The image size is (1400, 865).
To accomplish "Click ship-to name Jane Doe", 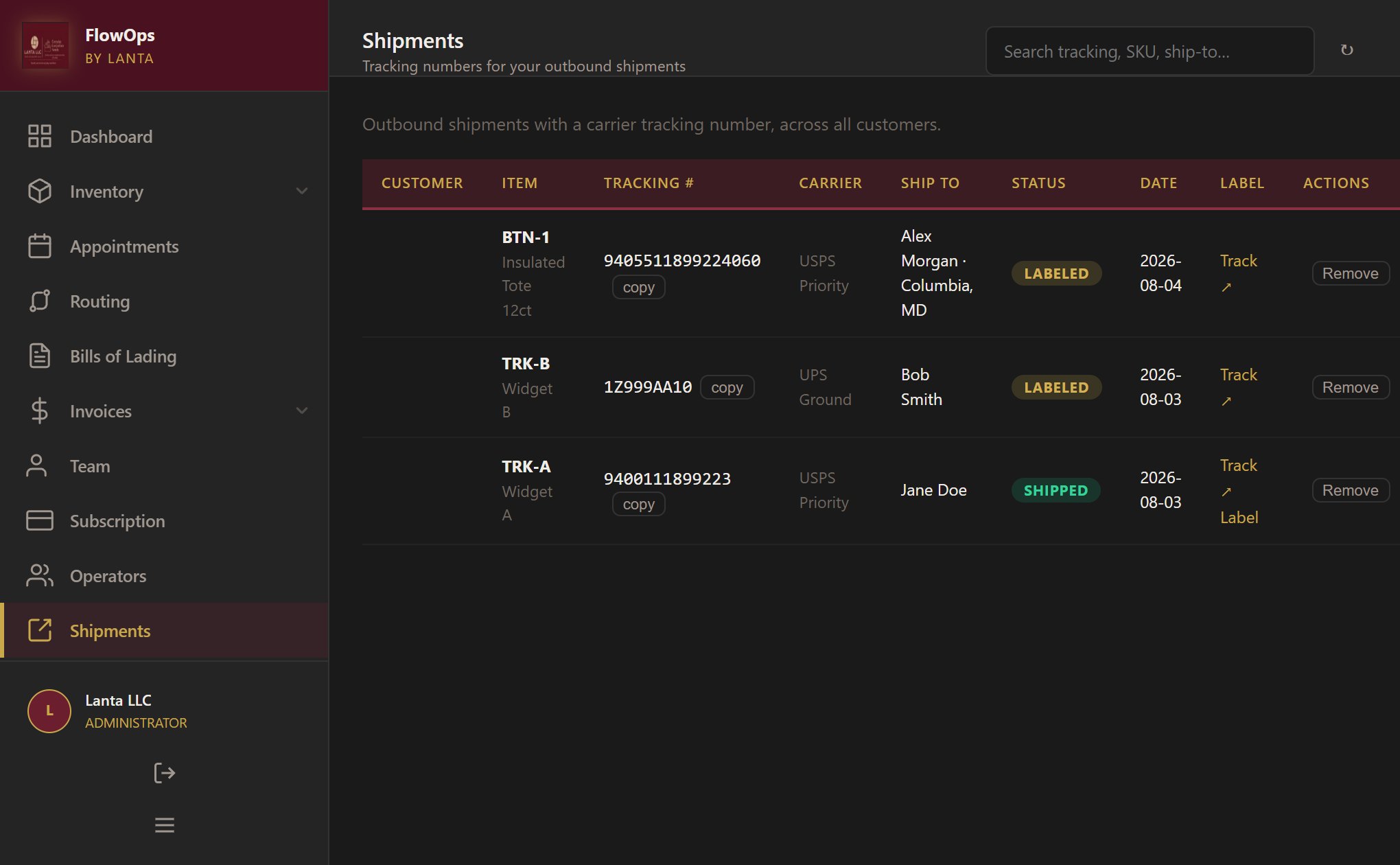I will click(933, 490).
